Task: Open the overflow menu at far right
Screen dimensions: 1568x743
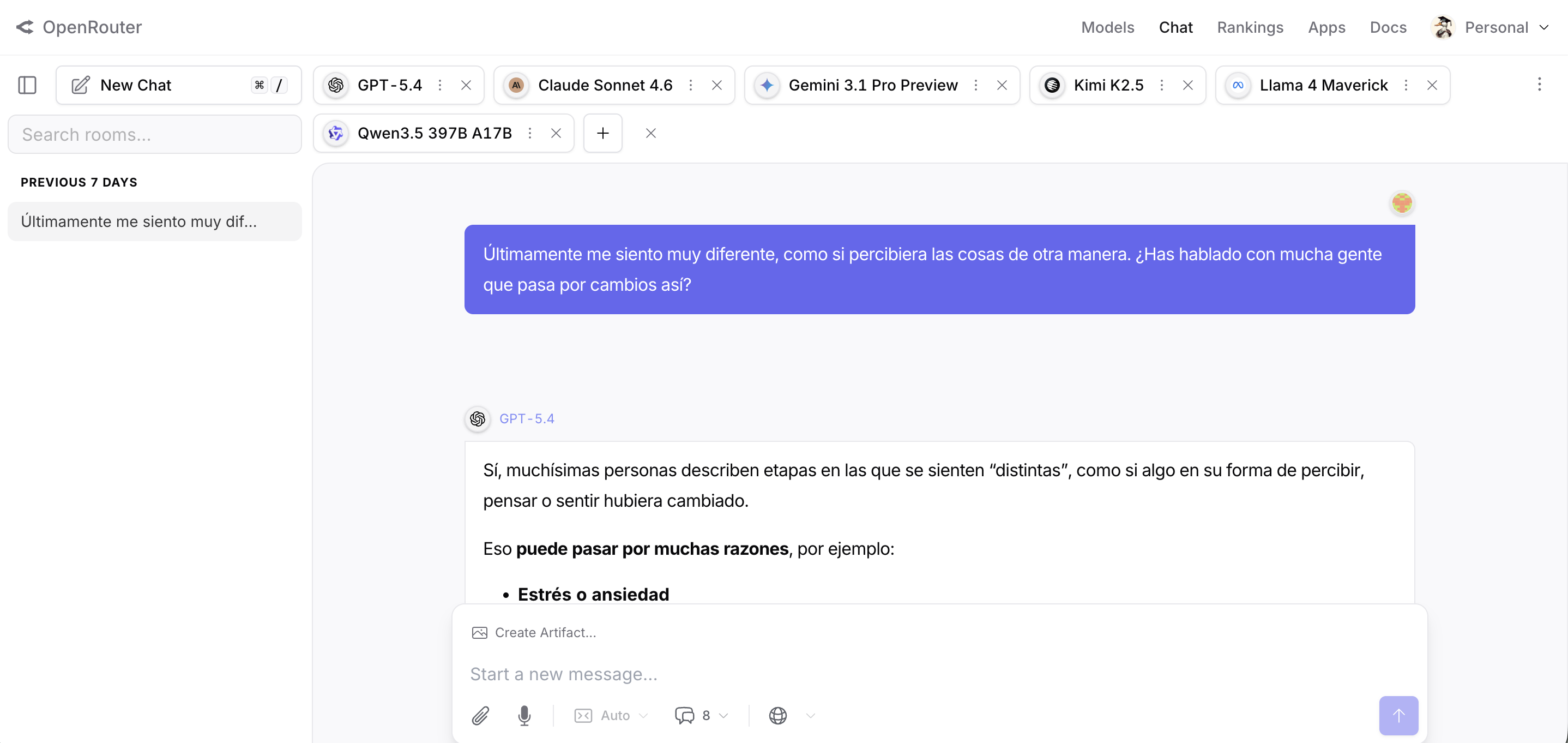Action: coord(1540,84)
